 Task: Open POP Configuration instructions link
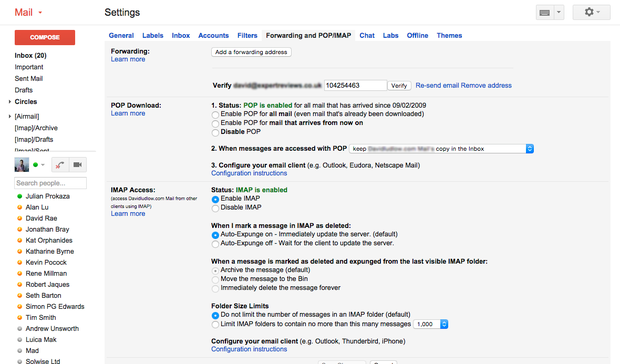249,174
